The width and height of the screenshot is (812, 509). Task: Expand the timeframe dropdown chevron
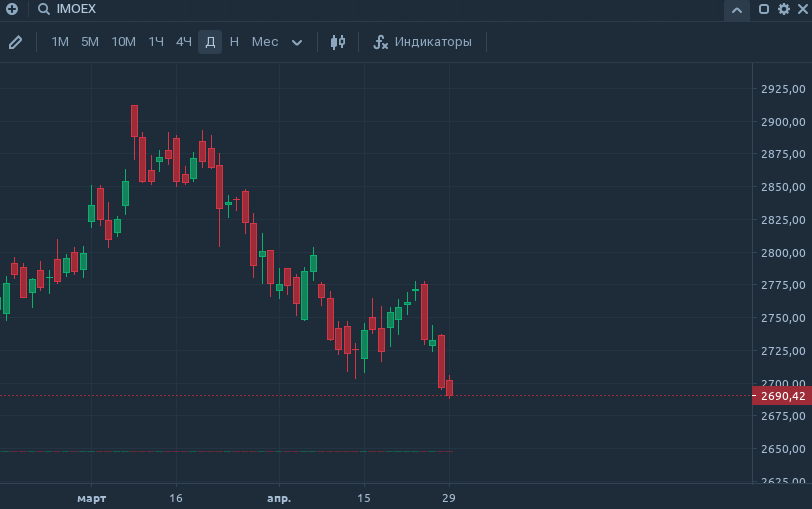click(x=297, y=42)
